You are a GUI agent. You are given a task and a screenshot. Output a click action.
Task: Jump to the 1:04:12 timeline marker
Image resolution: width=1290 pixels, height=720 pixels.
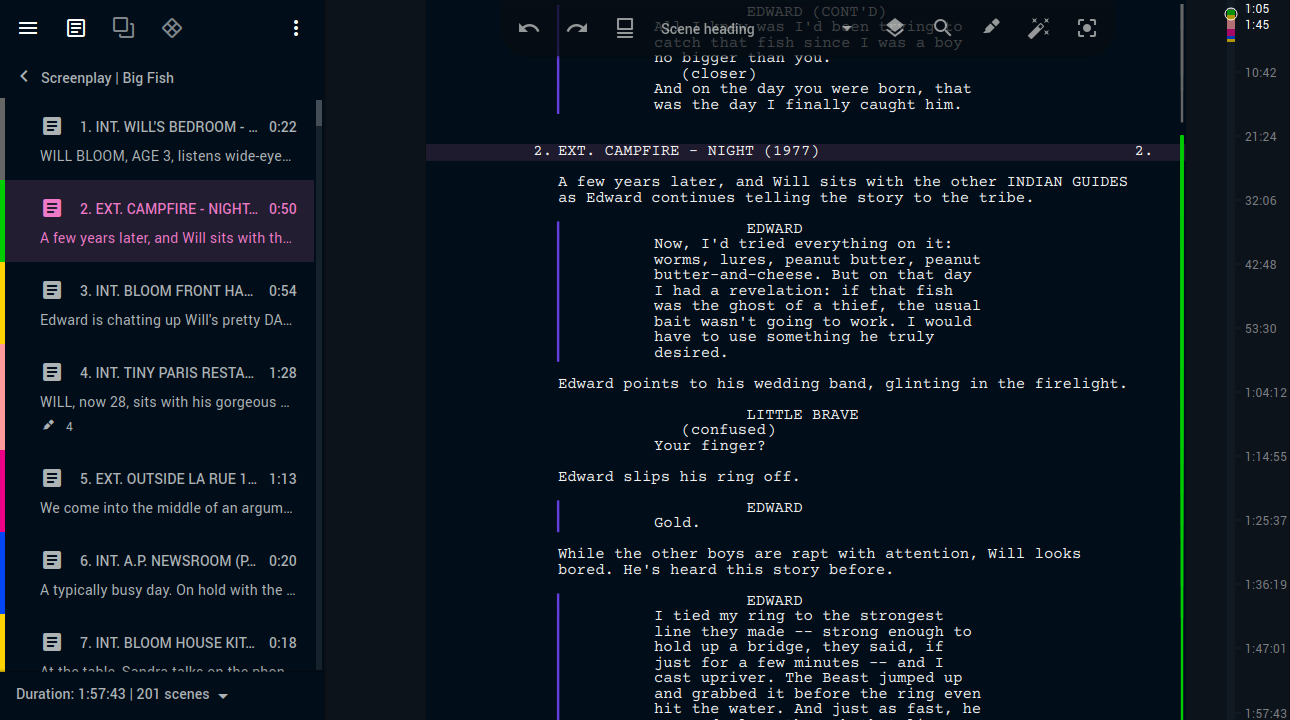tap(1265, 393)
